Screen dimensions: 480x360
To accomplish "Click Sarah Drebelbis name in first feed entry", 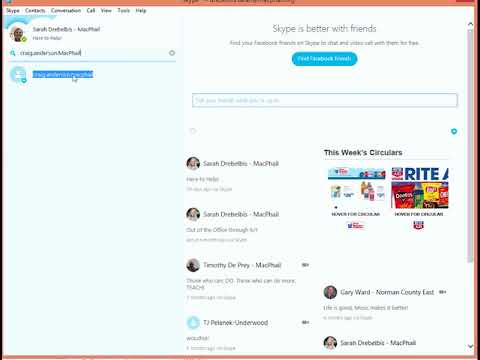I will (241, 164).
